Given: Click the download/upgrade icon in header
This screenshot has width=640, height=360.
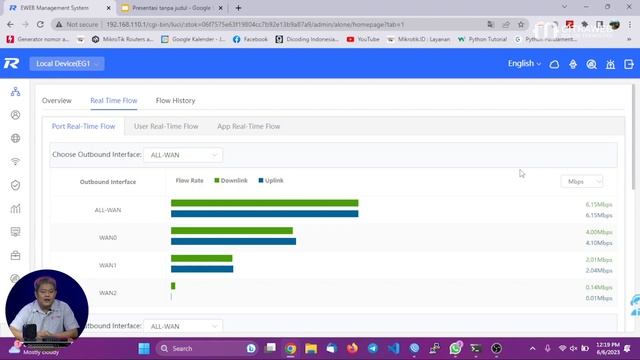Looking at the screenshot, I should coord(573,64).
